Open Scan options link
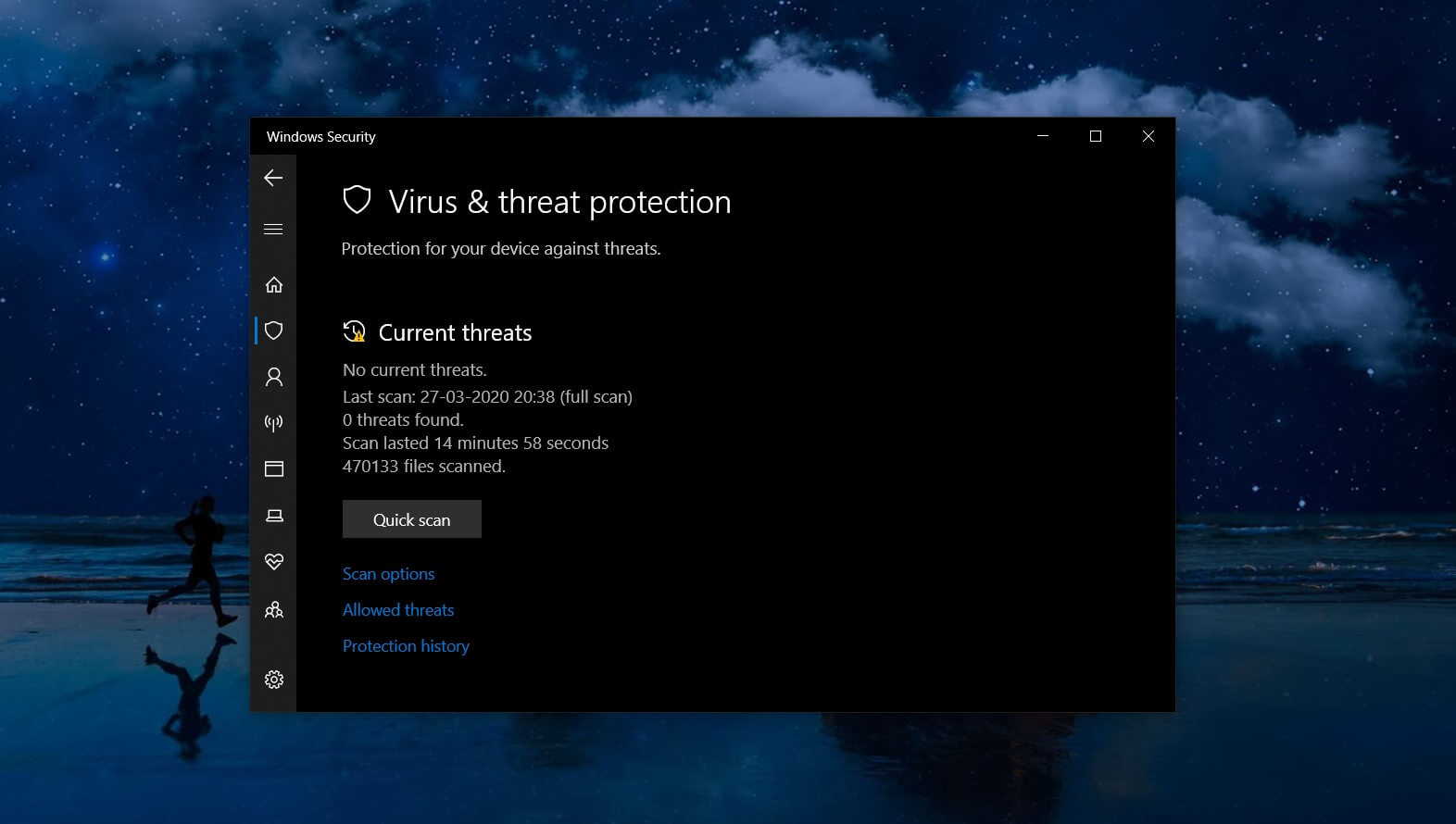Image resolution: width=1456 pixels, height=824 pixels. [388, 574]
